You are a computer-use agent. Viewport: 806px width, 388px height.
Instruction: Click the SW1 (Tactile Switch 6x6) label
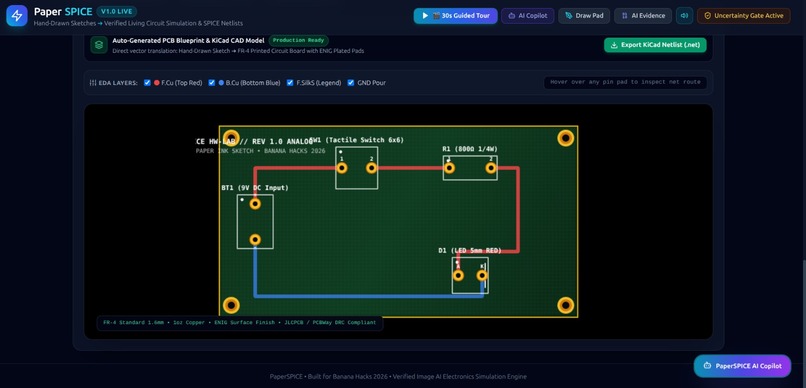[x=357, y=140]
